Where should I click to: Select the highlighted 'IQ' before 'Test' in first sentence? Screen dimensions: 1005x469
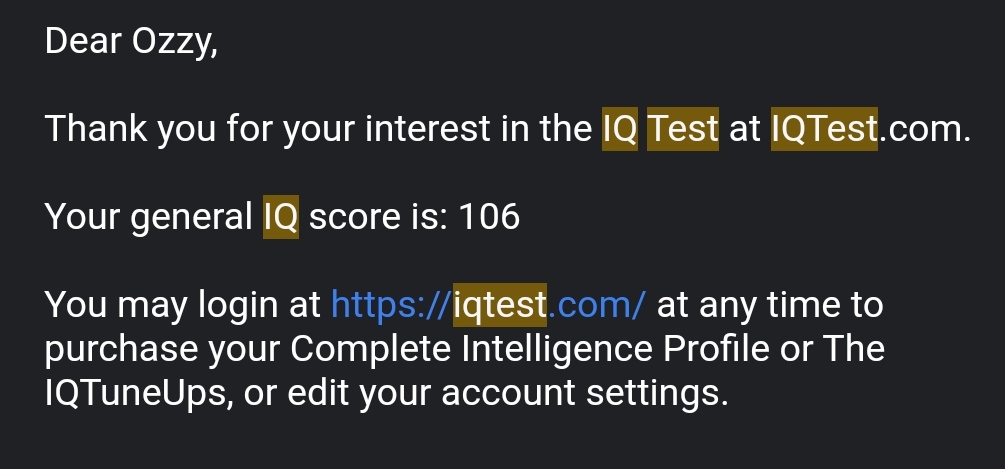tap(620, 129)
